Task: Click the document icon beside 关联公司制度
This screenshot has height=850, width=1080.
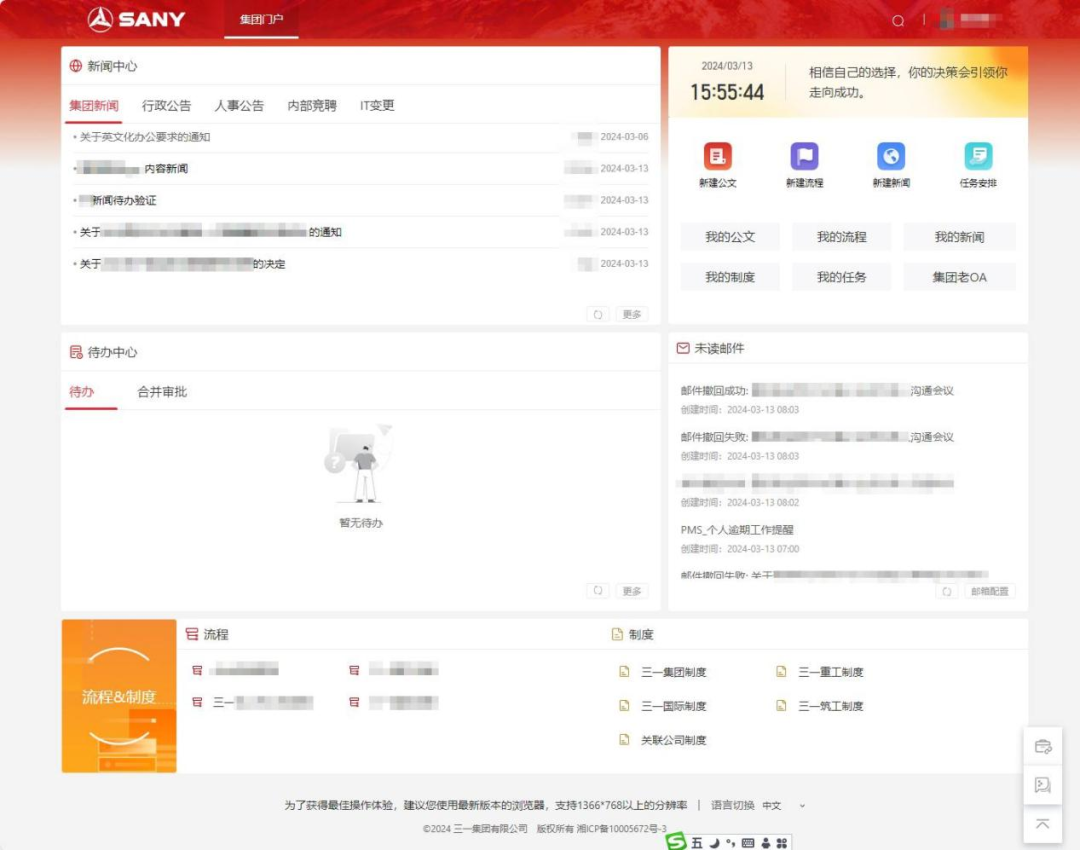Action: [x=624, y=740]
